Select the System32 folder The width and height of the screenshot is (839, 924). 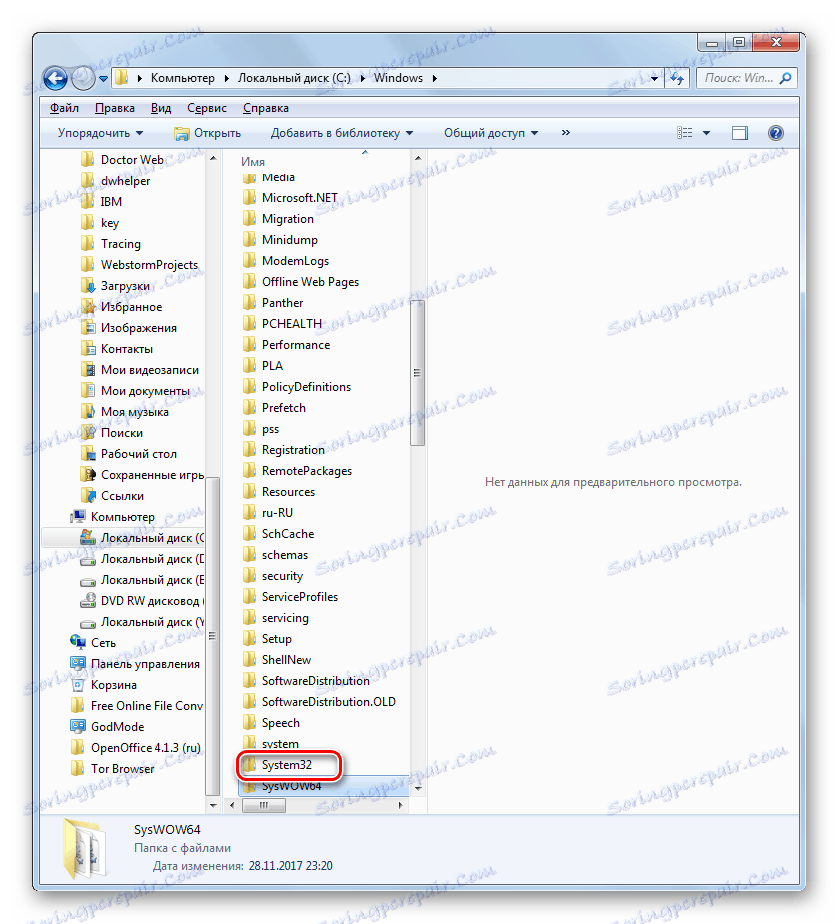(x=277, y=765)
